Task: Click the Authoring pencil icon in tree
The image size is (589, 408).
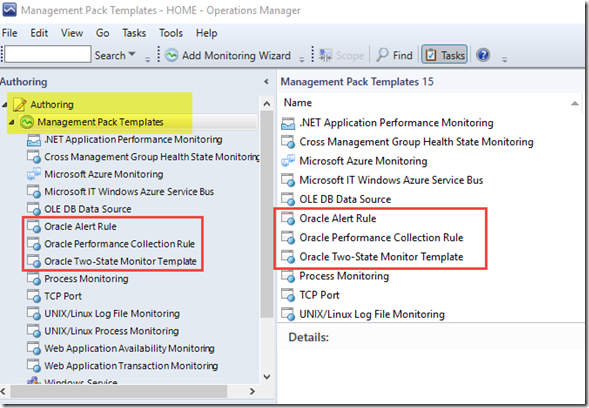Action: pyautogui.click(x=20, y=104)
